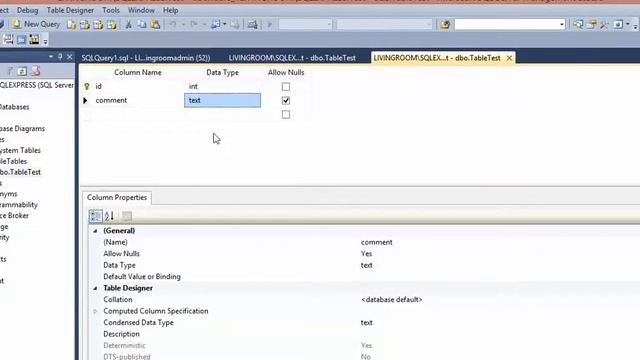Select the SQLEXPRESS server node in Object Explorer
Screen dimensions: 640x360
coord(37,85)
